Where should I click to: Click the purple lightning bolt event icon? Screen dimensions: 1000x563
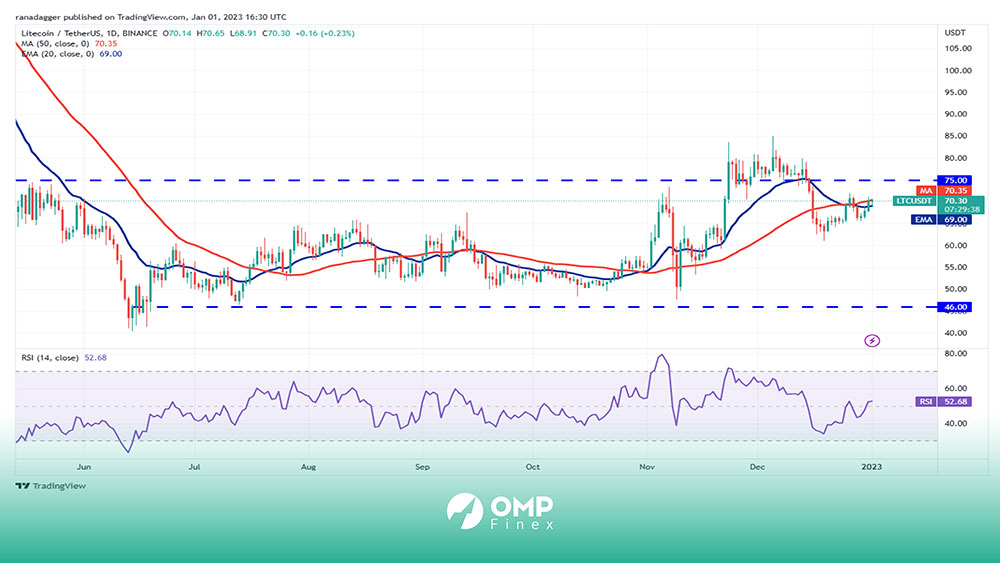click(x=872, y=341)
